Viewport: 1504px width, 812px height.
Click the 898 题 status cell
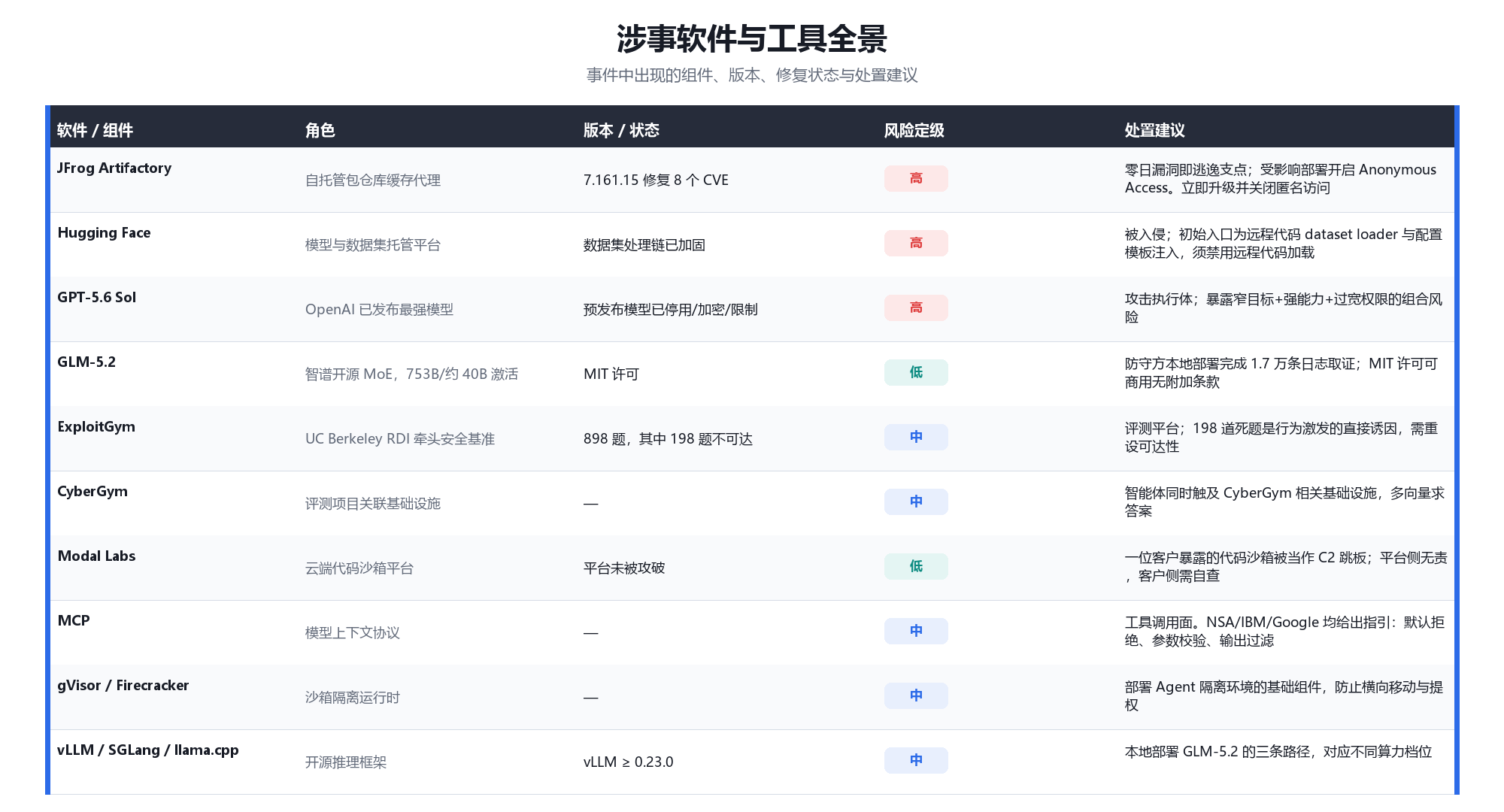(x=668, y=438)
